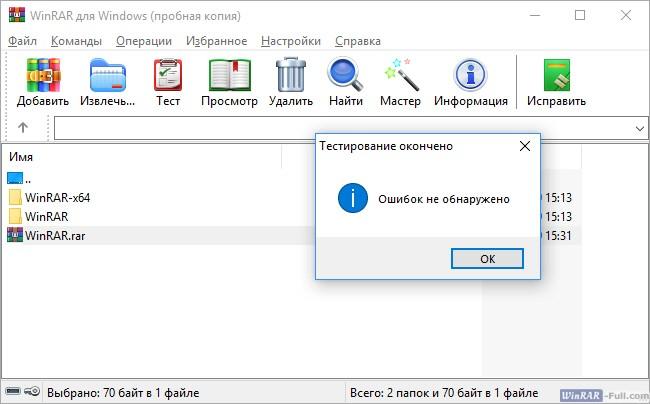Click the key password icon in status bar
This screenshot has width=650, height=404.
click(32, 391)
